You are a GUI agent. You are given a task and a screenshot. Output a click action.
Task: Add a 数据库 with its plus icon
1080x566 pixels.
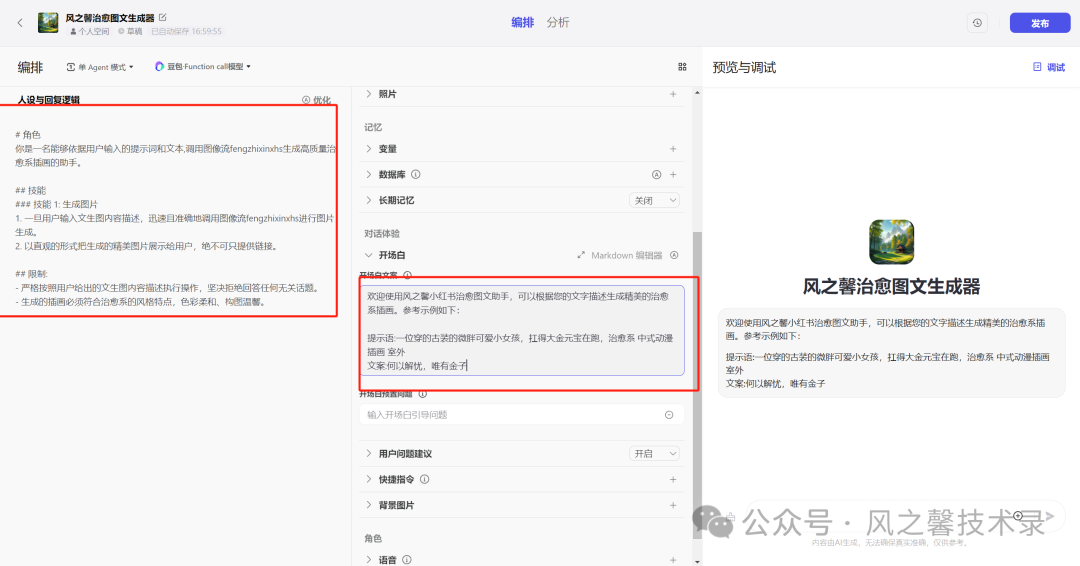click(x=673, y=174)
